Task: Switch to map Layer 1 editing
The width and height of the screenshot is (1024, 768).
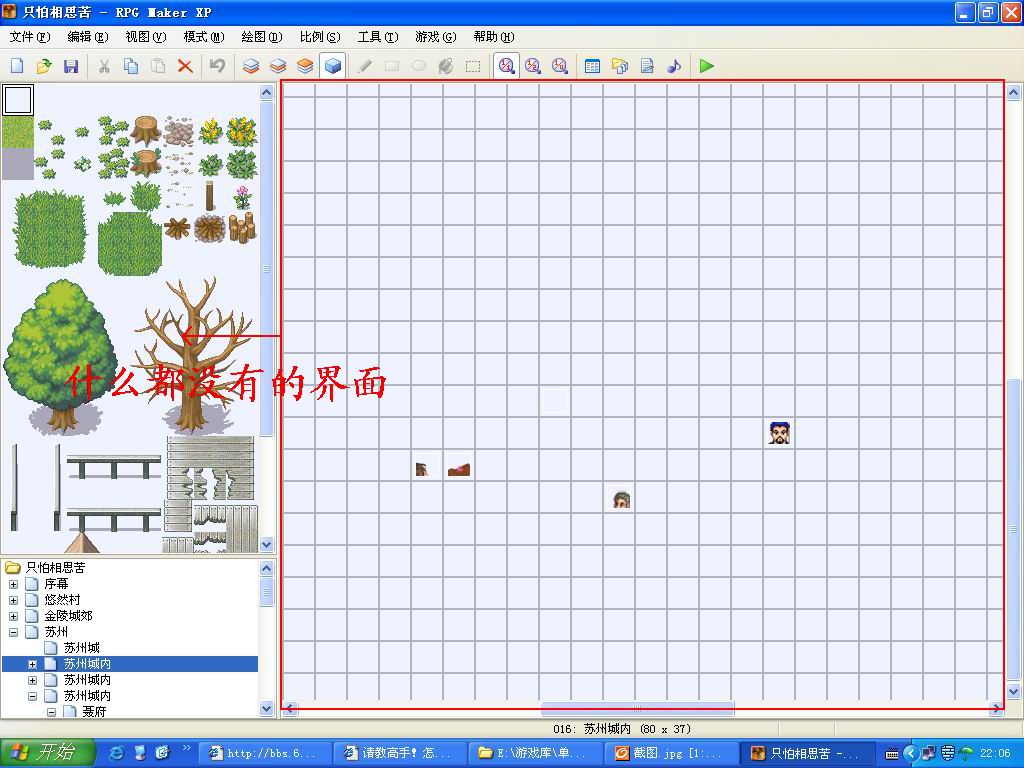Action: pos(251,66)
